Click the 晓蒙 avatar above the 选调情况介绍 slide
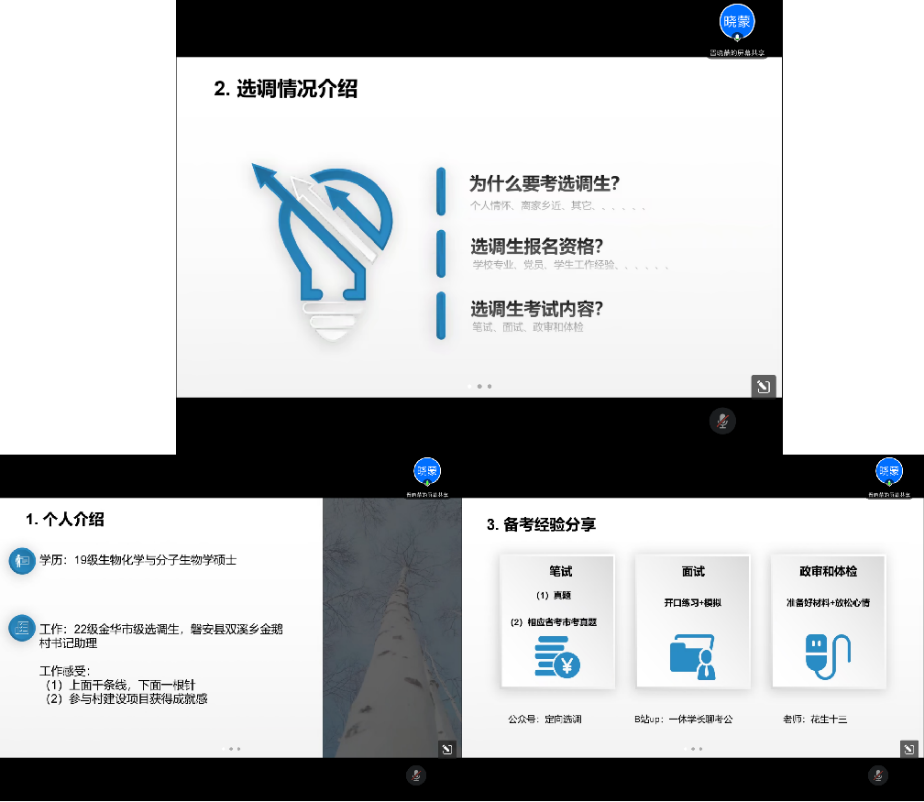This screenshot has width=924, height=802. (737, 22)
